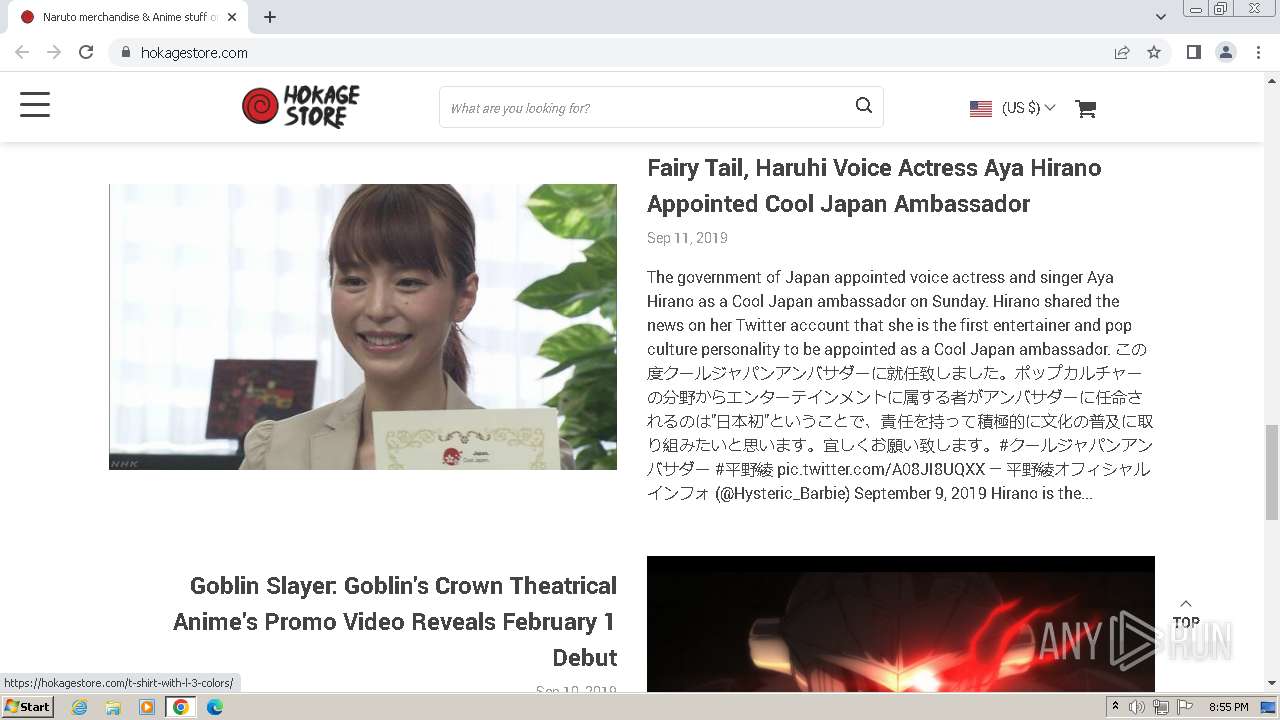Click the search magnifier icon

864,106
